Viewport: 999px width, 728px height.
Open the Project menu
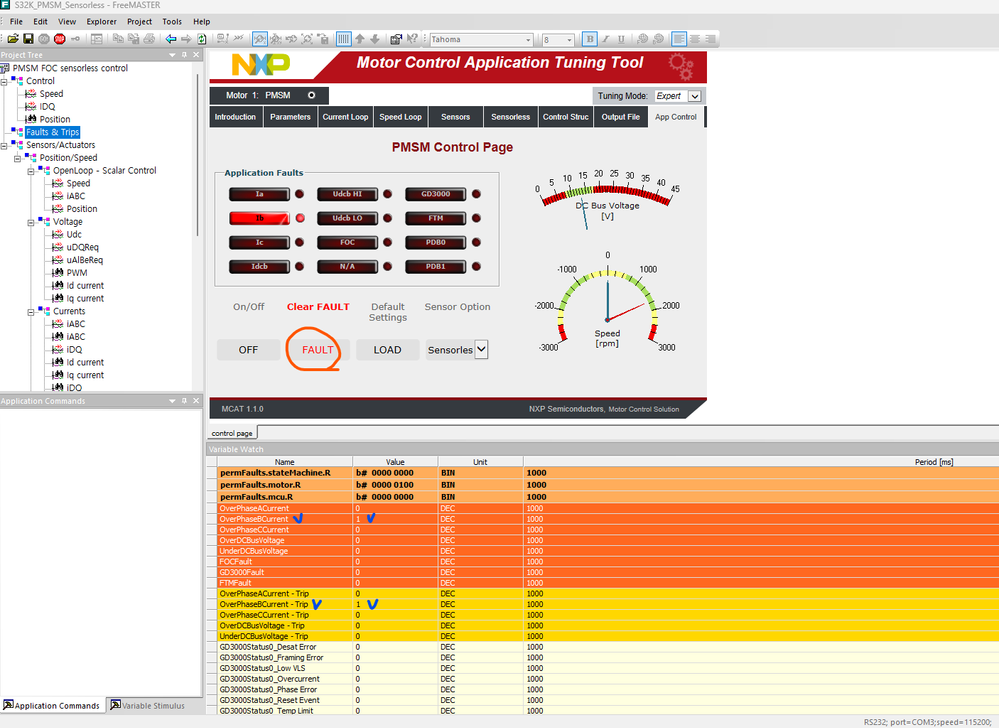pos(139,22)
